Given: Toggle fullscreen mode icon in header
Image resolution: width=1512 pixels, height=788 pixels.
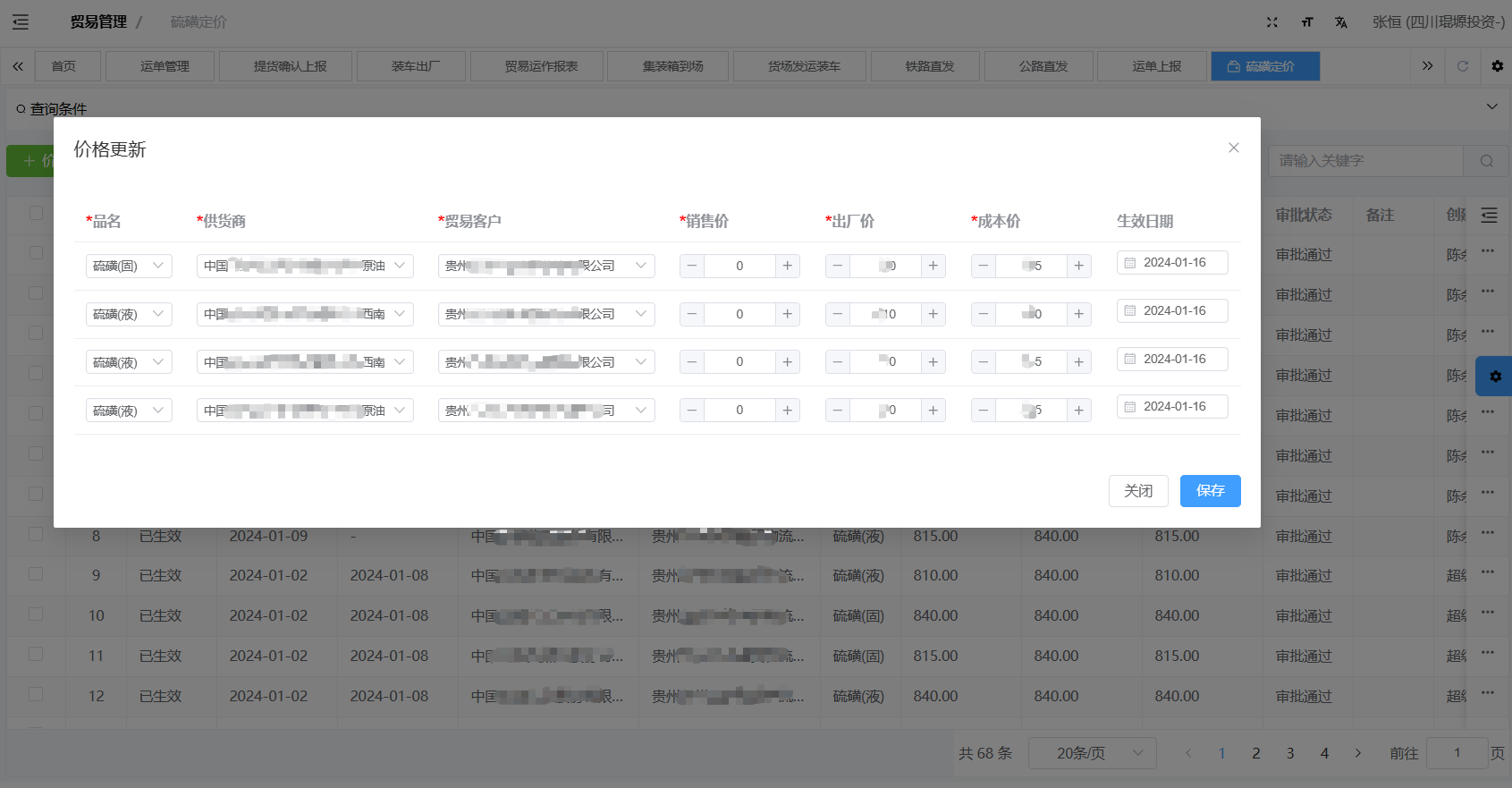Looking at the screenshot, I should (x=1272, y=22).
